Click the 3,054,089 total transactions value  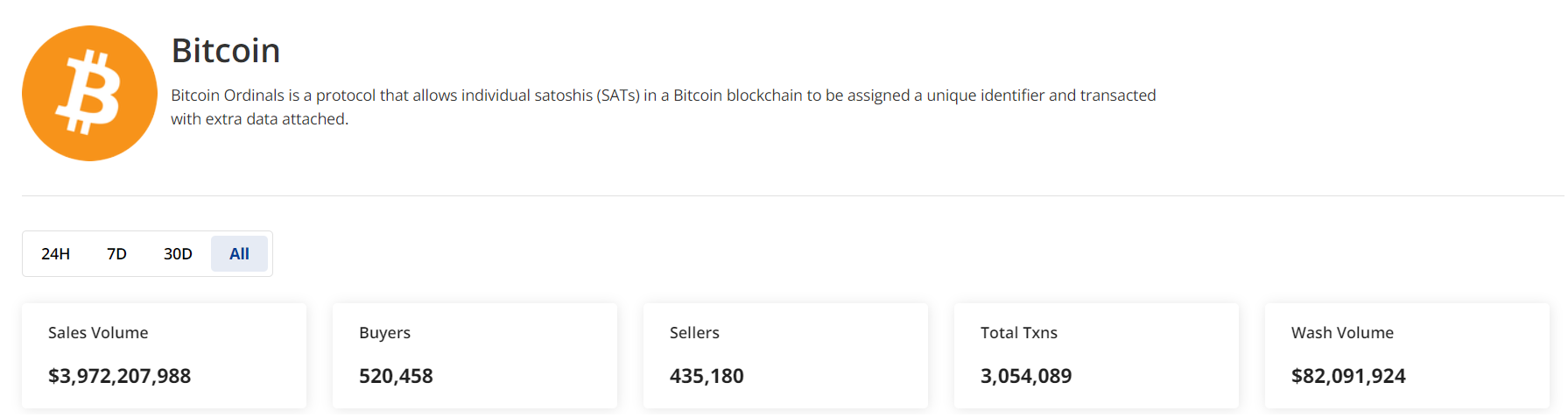(x=1026, y=376)
